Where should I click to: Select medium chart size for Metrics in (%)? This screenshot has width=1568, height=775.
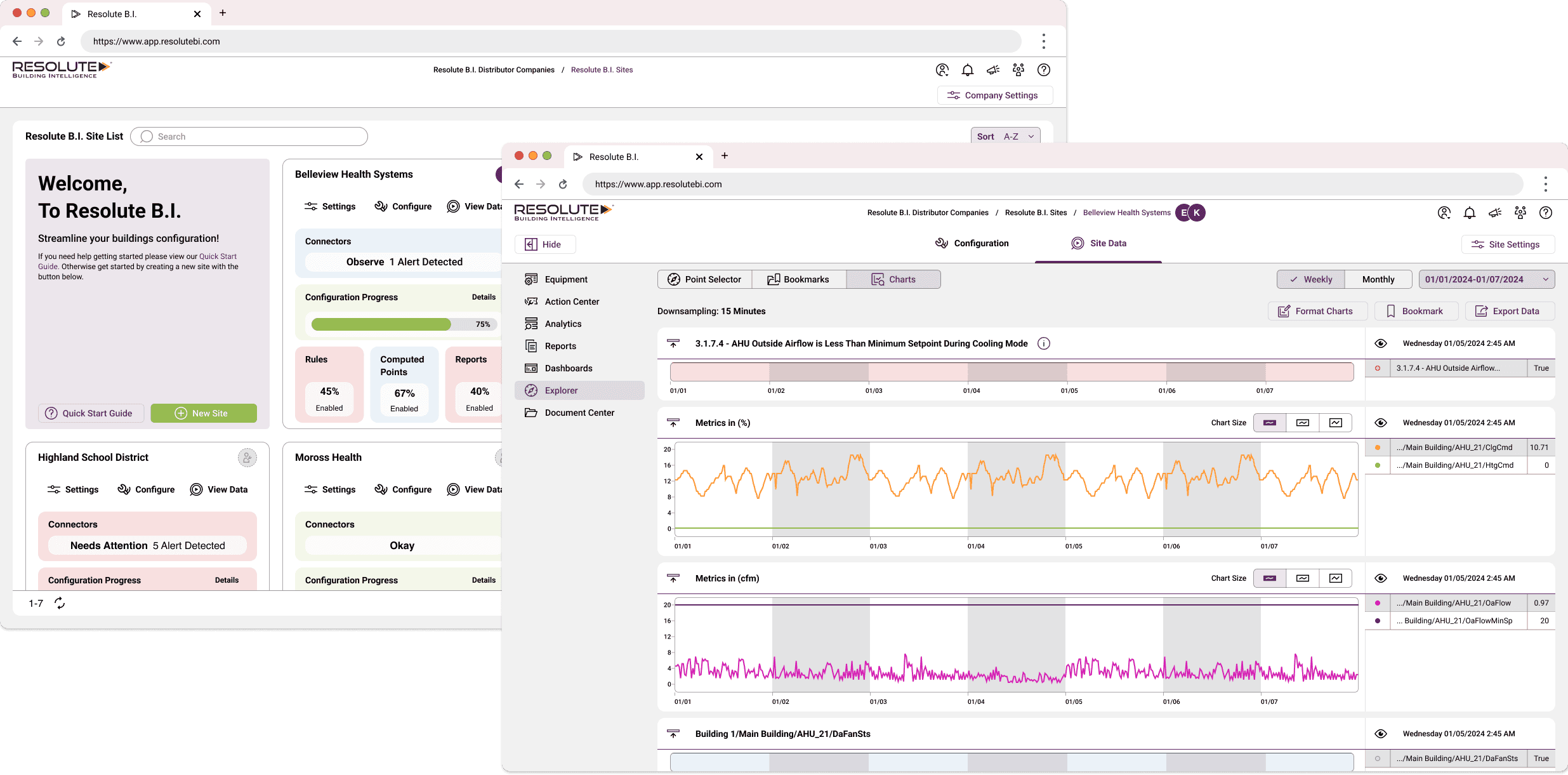tap(1303, 423)
